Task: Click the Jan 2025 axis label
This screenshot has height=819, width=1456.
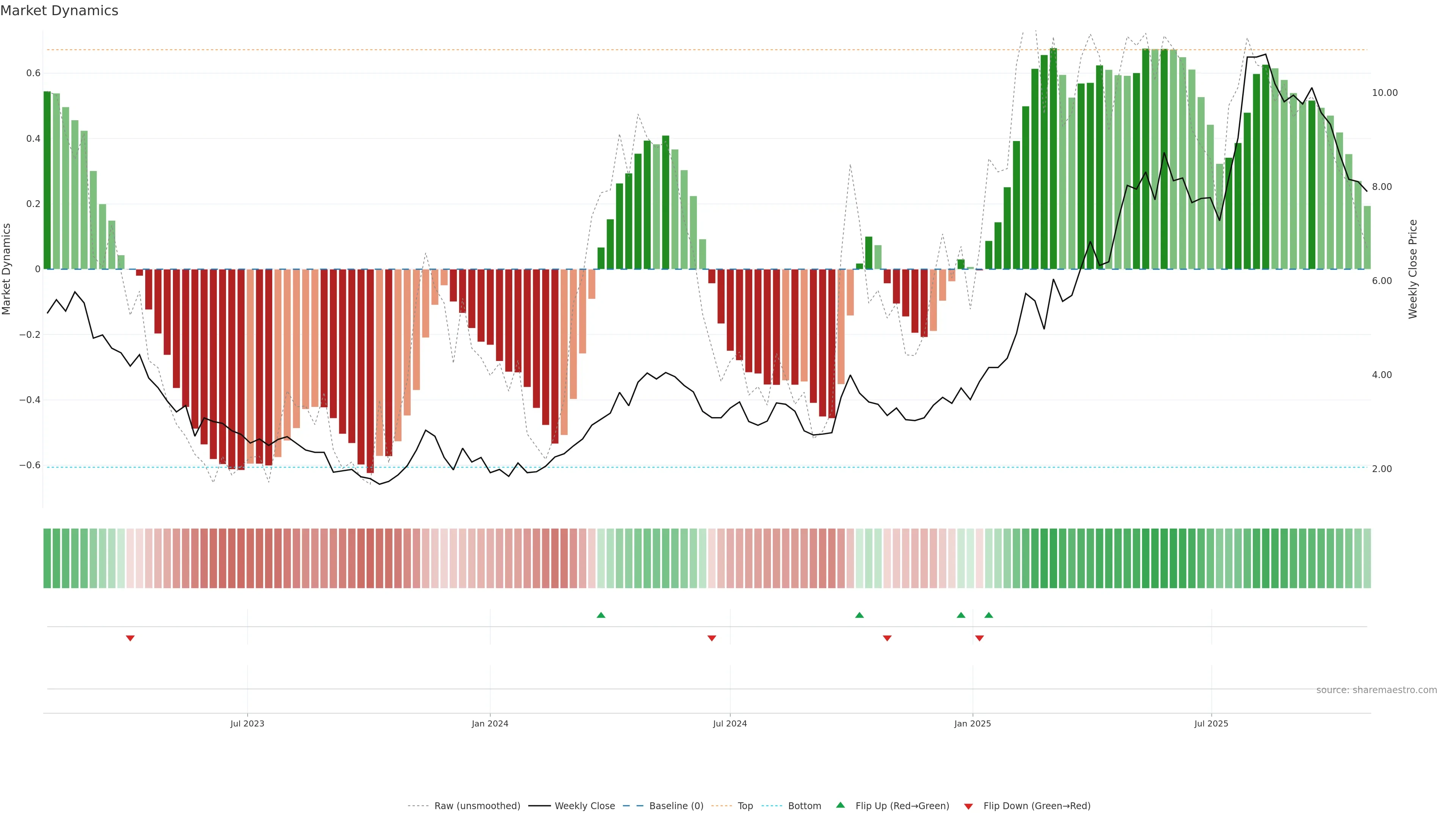Action: pos(972,723)
